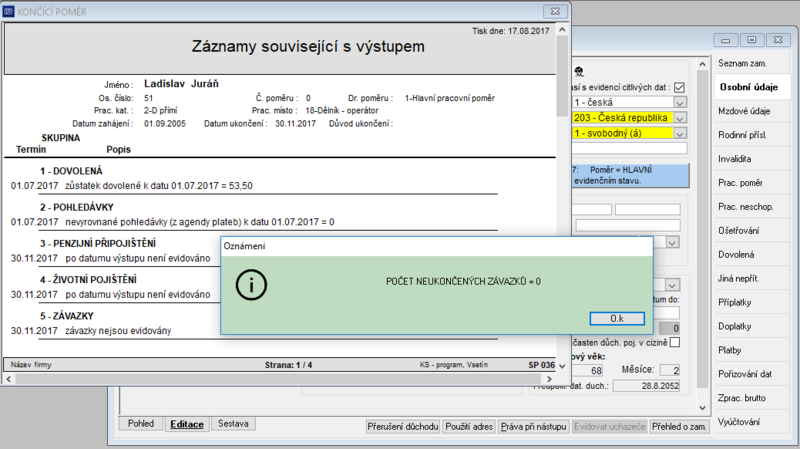Open the dropdown beside Ošetřování row

coord(672,242)
